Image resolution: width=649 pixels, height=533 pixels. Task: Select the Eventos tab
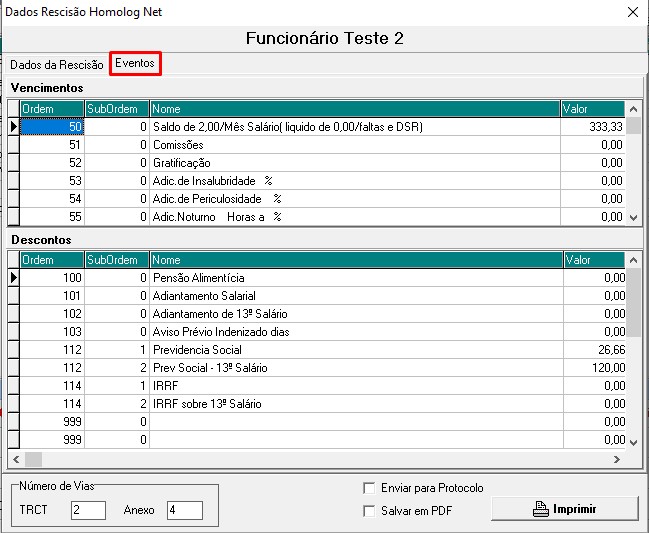(135, 63)
